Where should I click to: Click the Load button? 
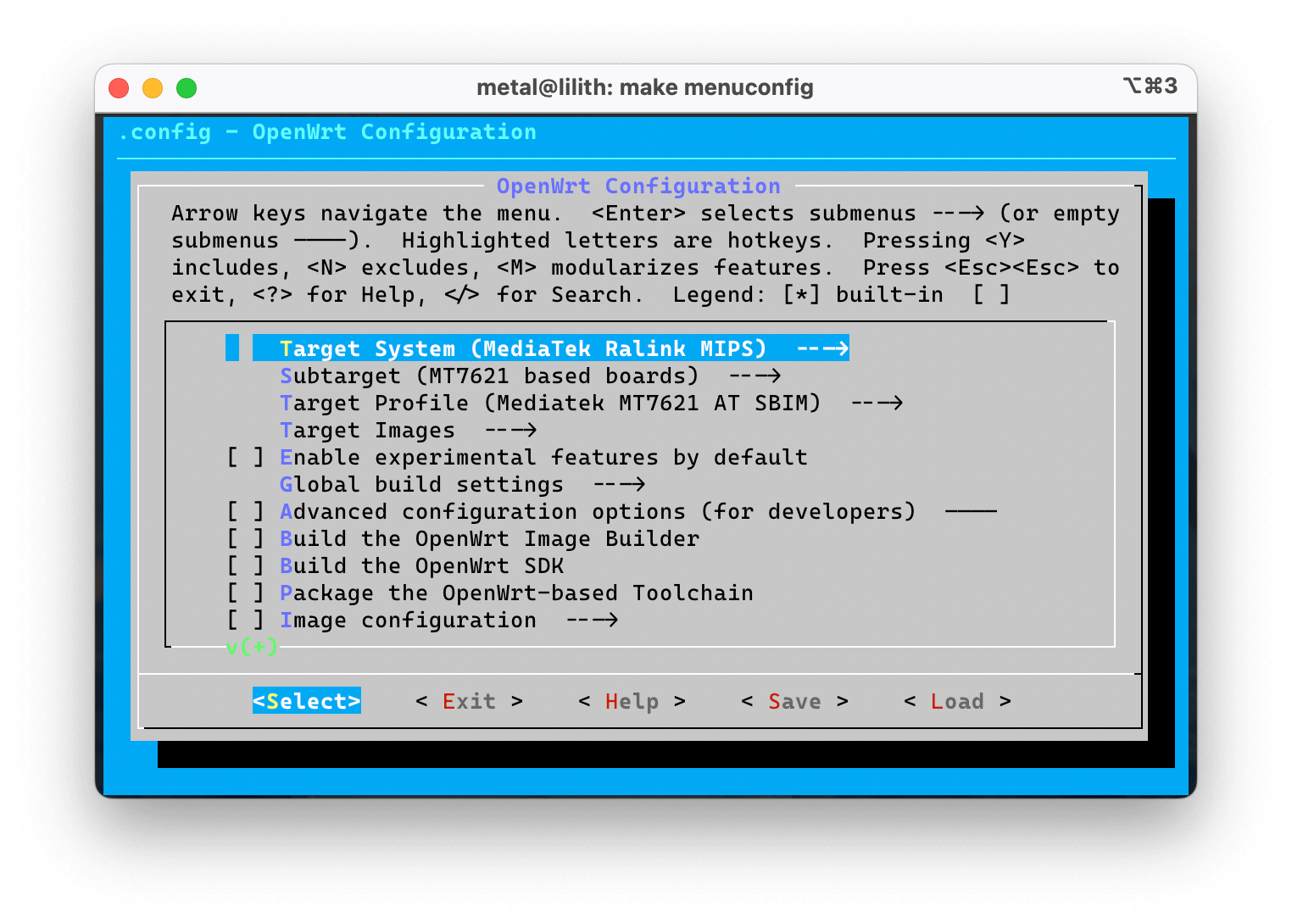pyautogui.click(x=957, y=701)
